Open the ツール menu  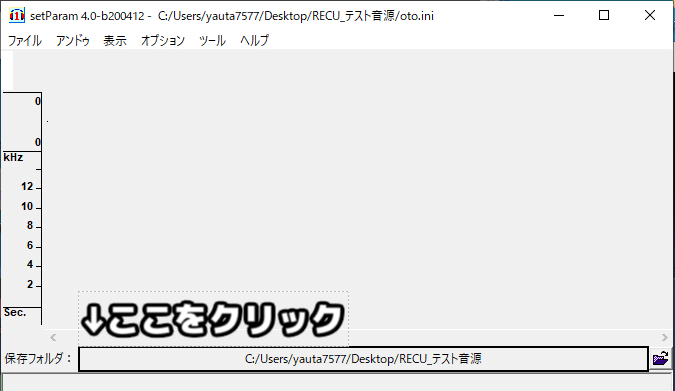(x=212, y=40)
